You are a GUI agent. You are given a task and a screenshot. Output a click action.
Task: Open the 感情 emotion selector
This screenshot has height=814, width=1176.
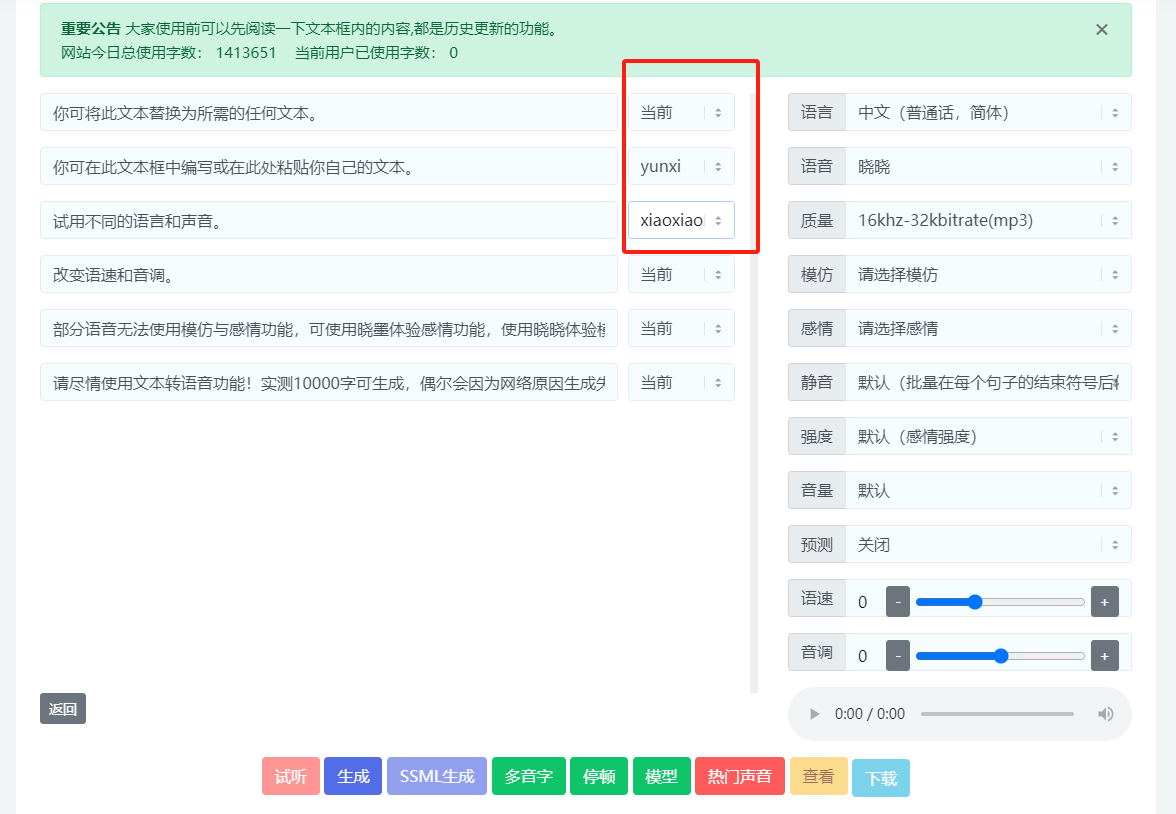(x=987, y=329)
